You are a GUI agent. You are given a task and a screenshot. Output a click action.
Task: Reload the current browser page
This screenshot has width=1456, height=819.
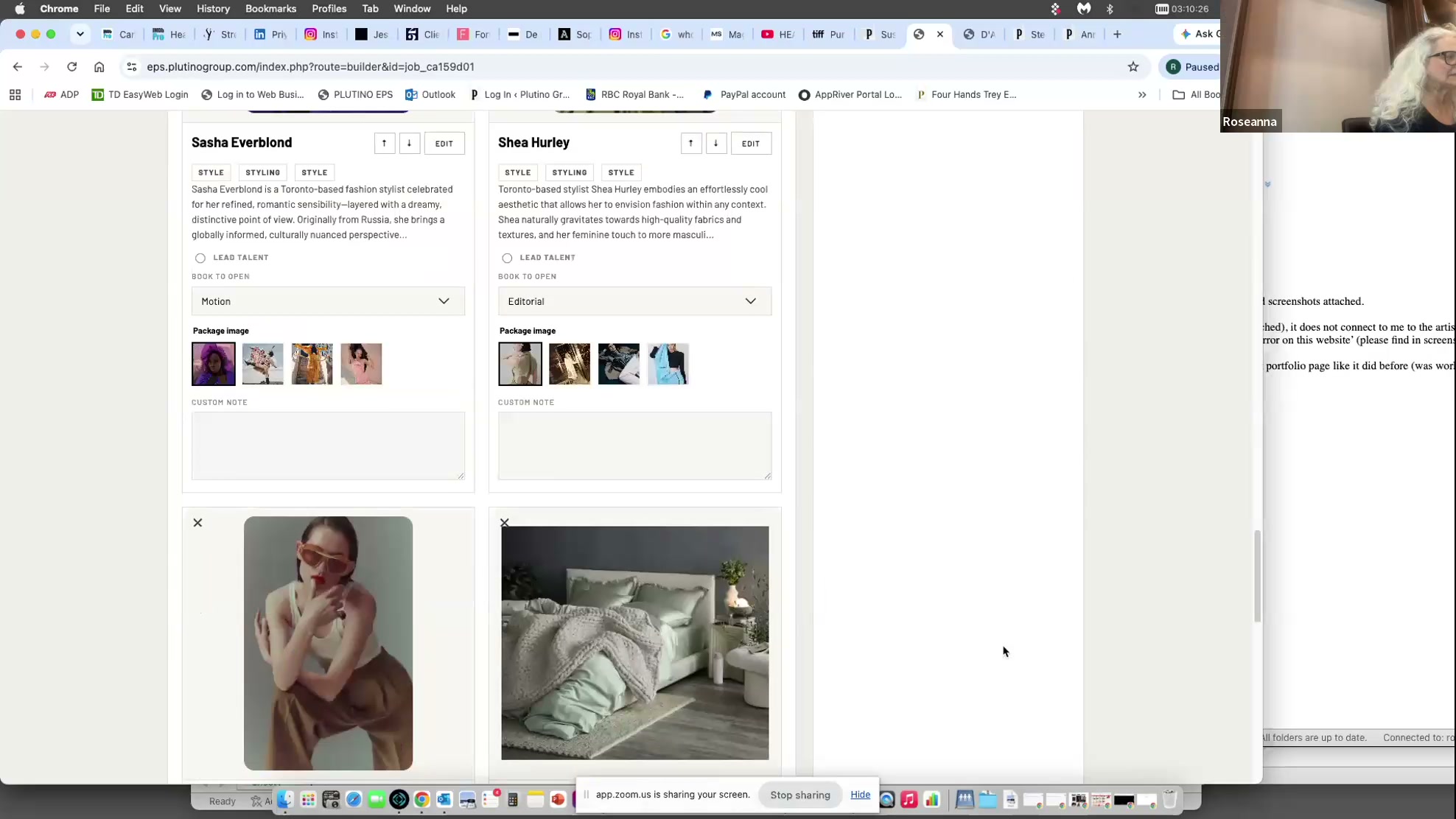tap(71, 66)
